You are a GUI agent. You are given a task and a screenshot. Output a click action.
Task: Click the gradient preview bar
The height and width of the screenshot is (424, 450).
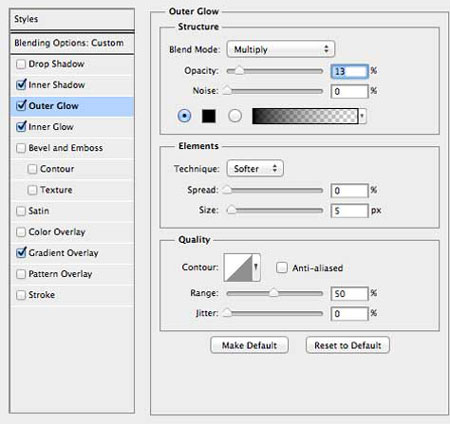coord(305,116)
